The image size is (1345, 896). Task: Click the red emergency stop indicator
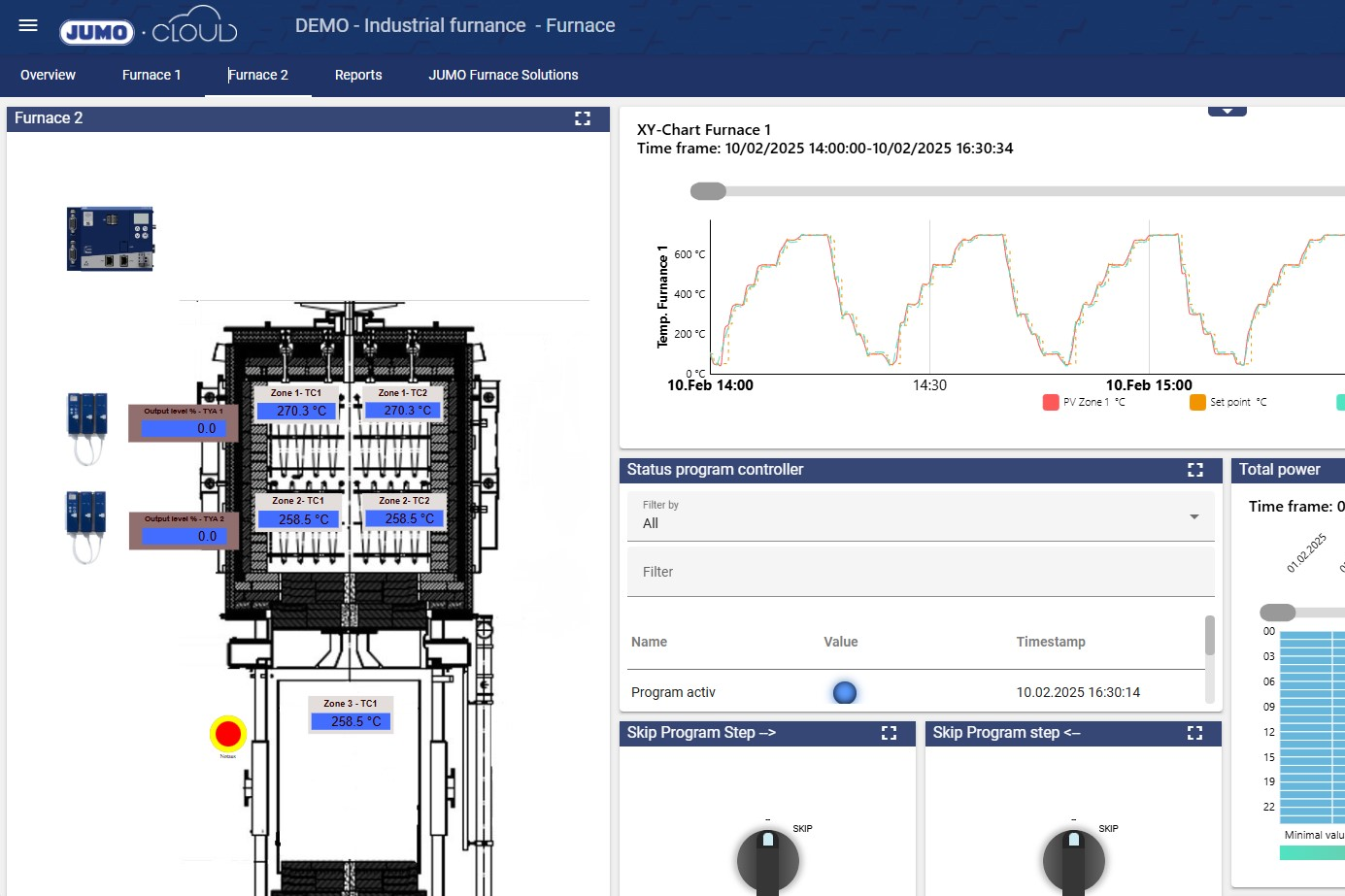[x=228, y=734]
